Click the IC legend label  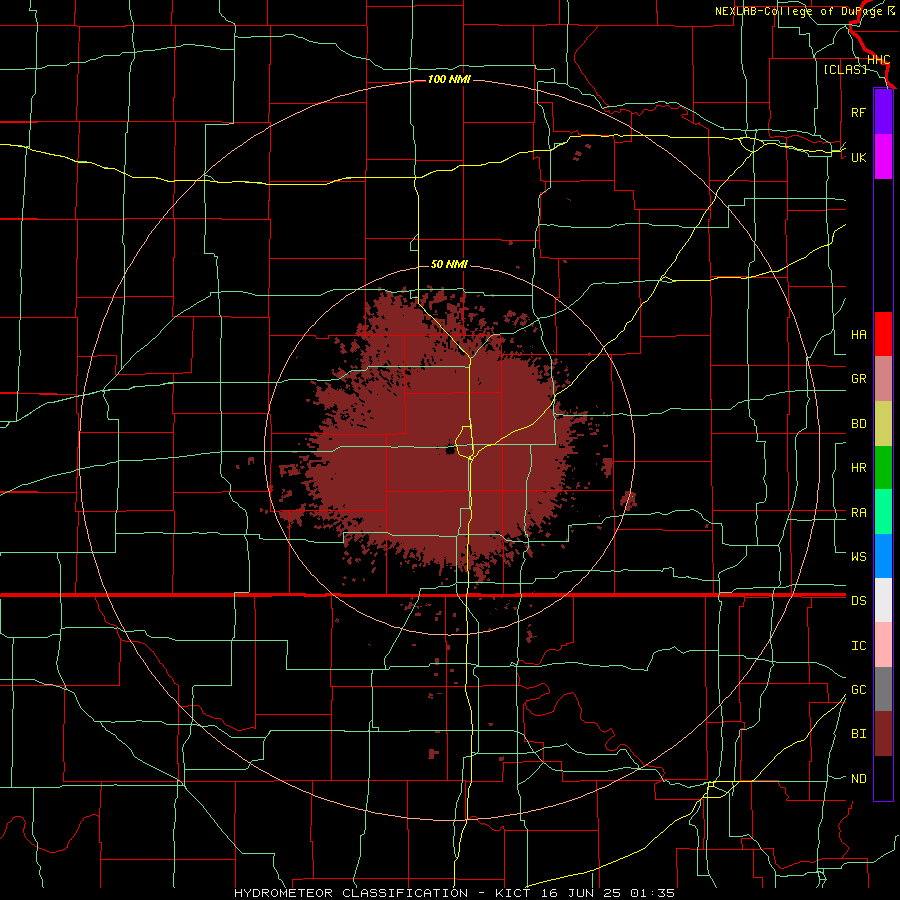[858, 646]
